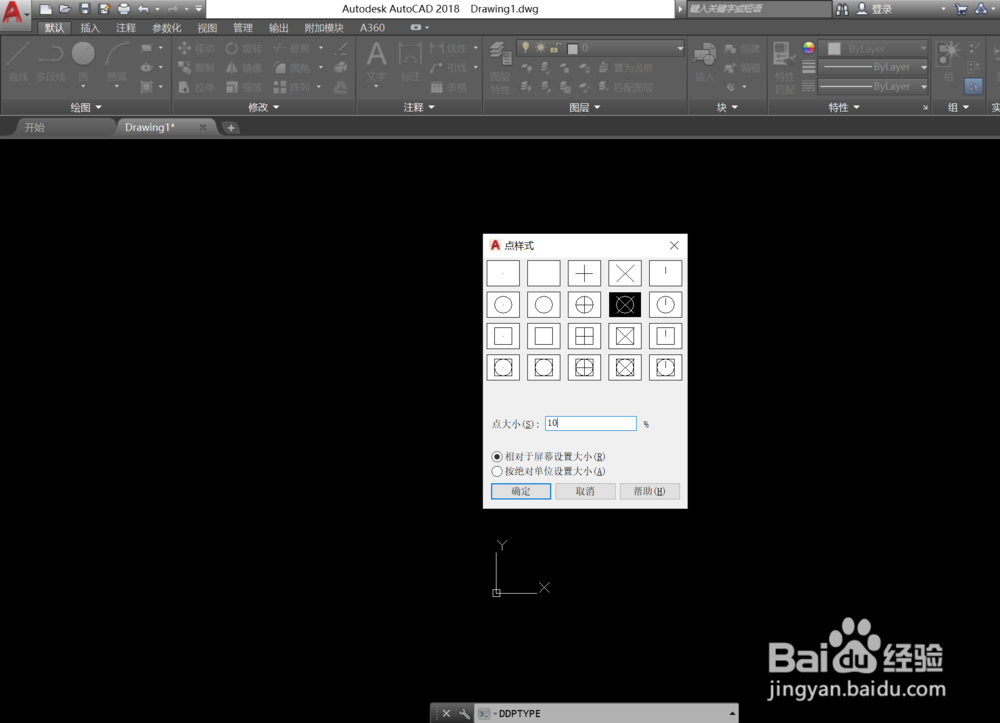Click the Insert block (插入) icon
1000x723 pixels.
coord(704,62)
